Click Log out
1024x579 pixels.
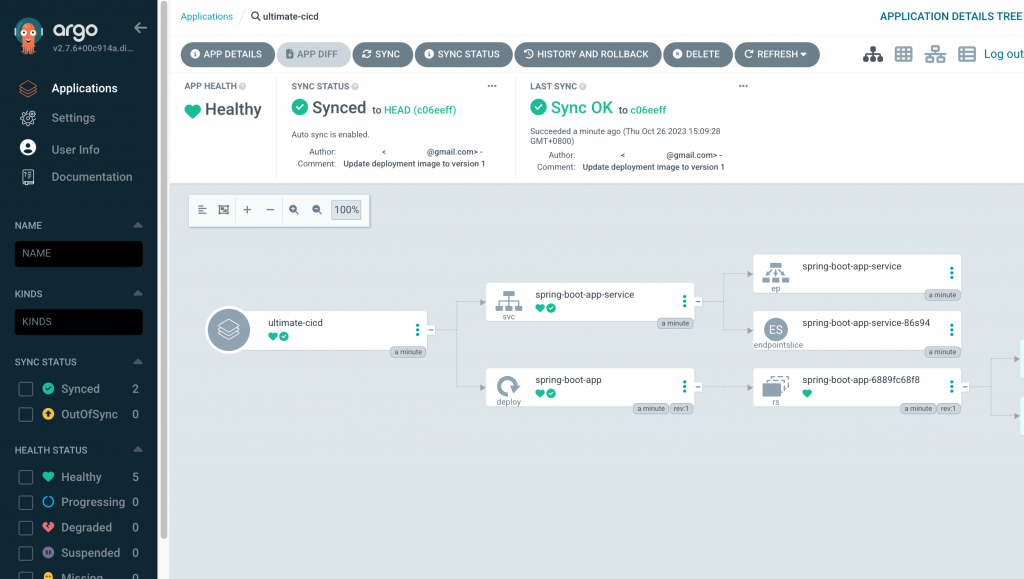coord(1003,54)
